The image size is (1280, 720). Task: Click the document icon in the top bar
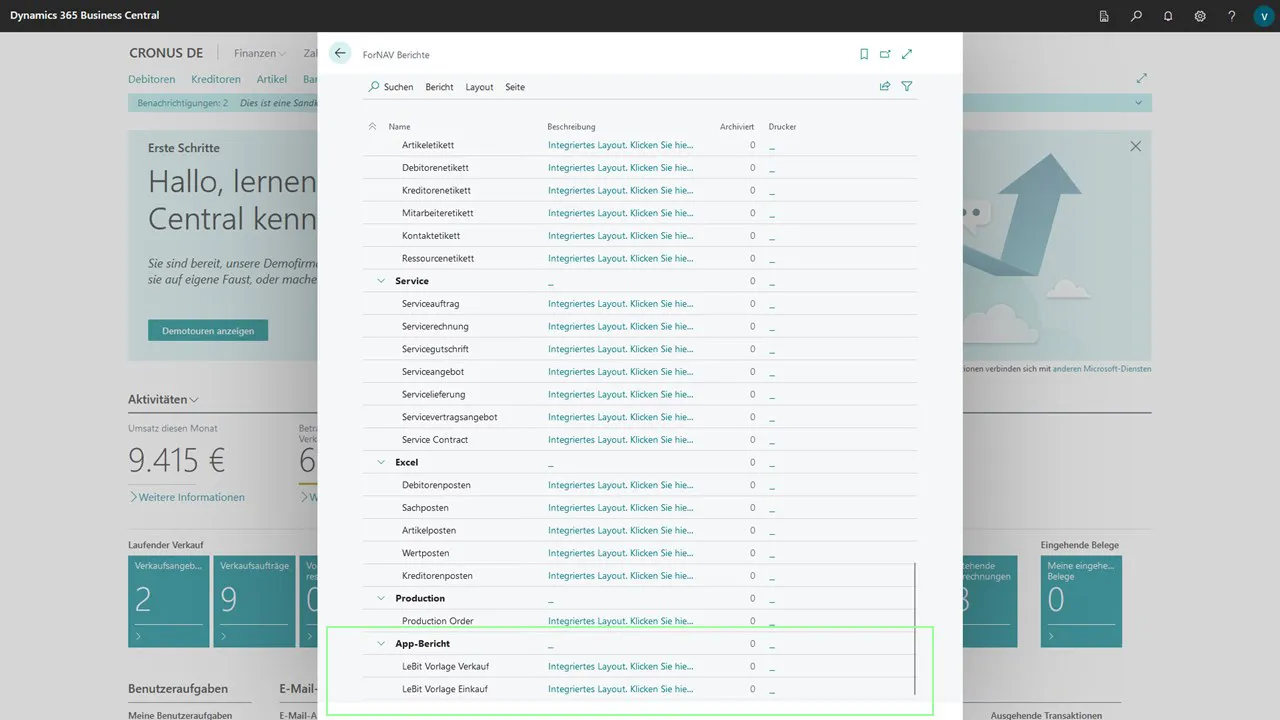coord(1104,16)
